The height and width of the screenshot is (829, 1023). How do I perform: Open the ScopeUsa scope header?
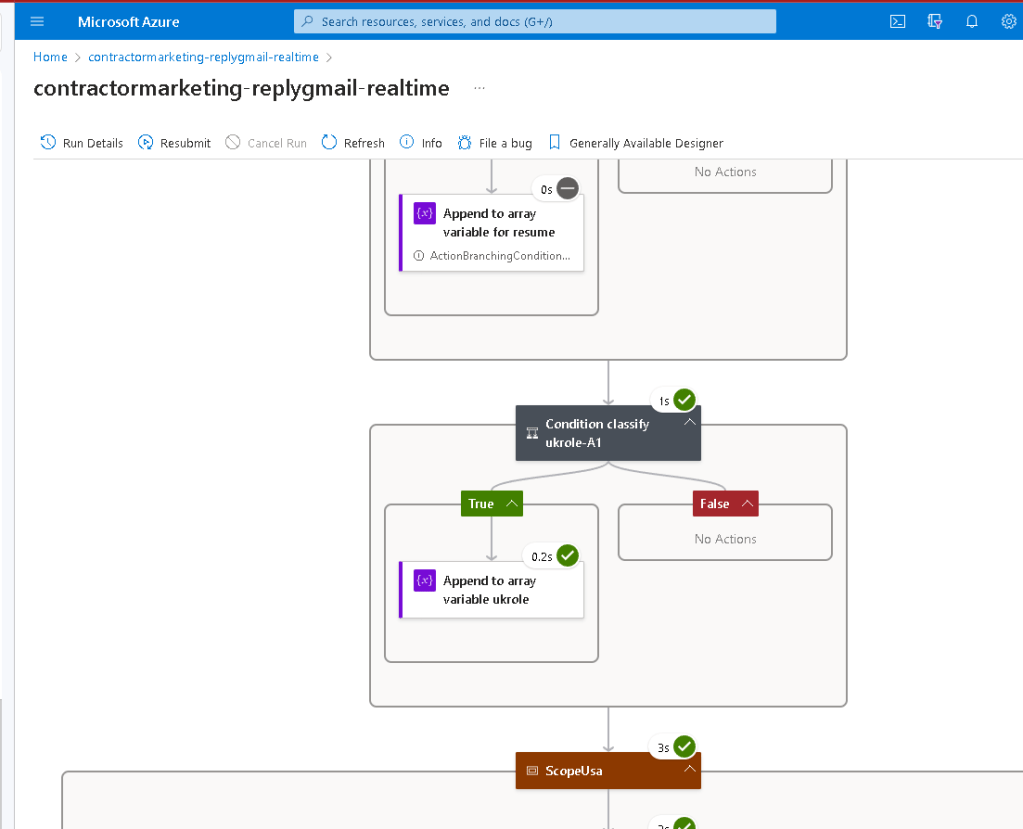point(608,770)
